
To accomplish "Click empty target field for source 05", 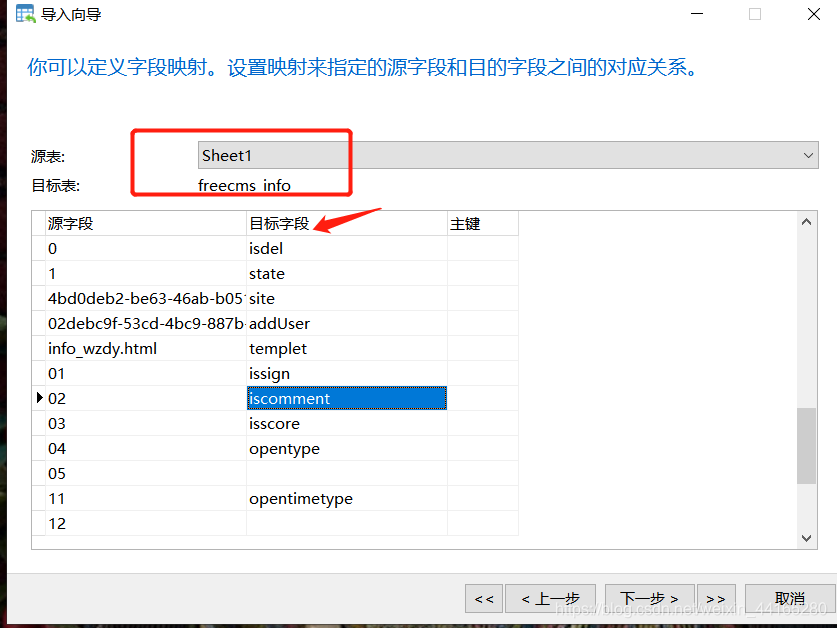I will tap(347, 474).
